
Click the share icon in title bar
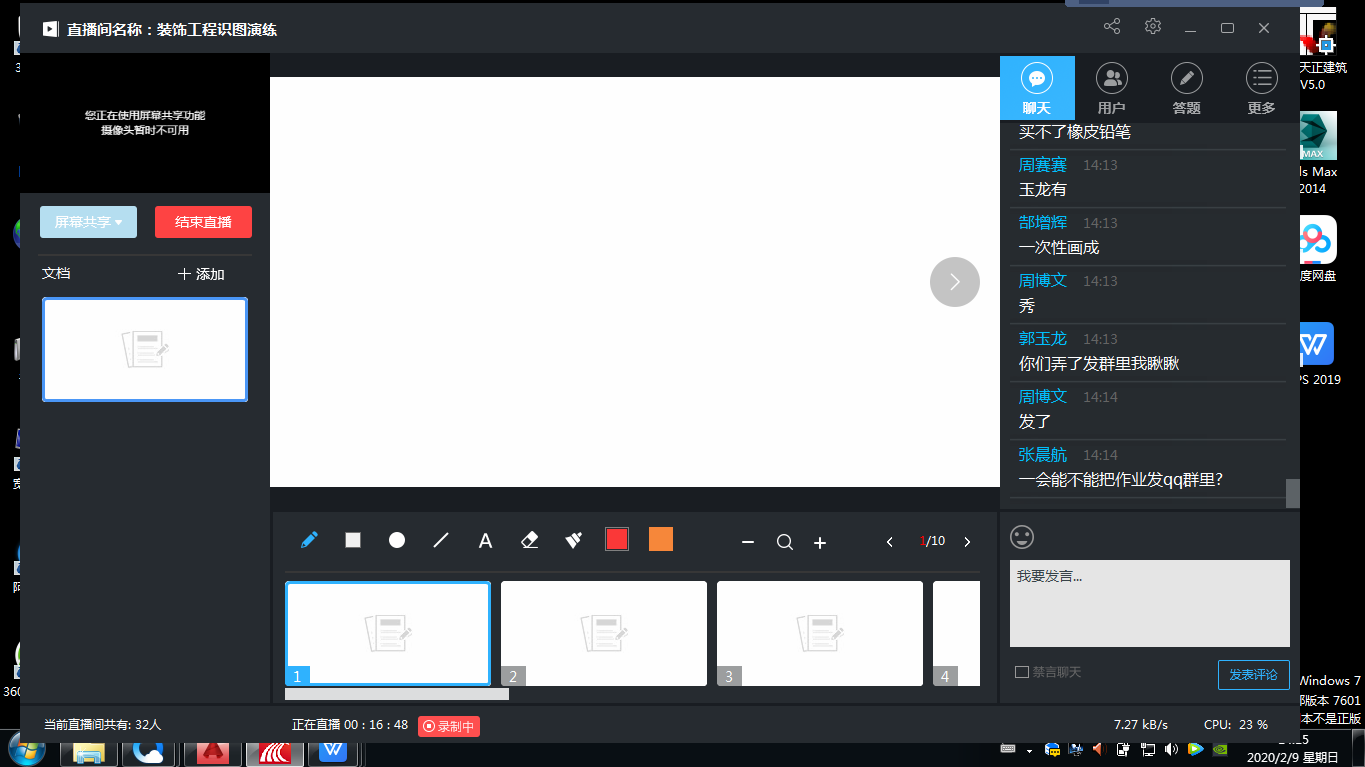pos(1112,27)
